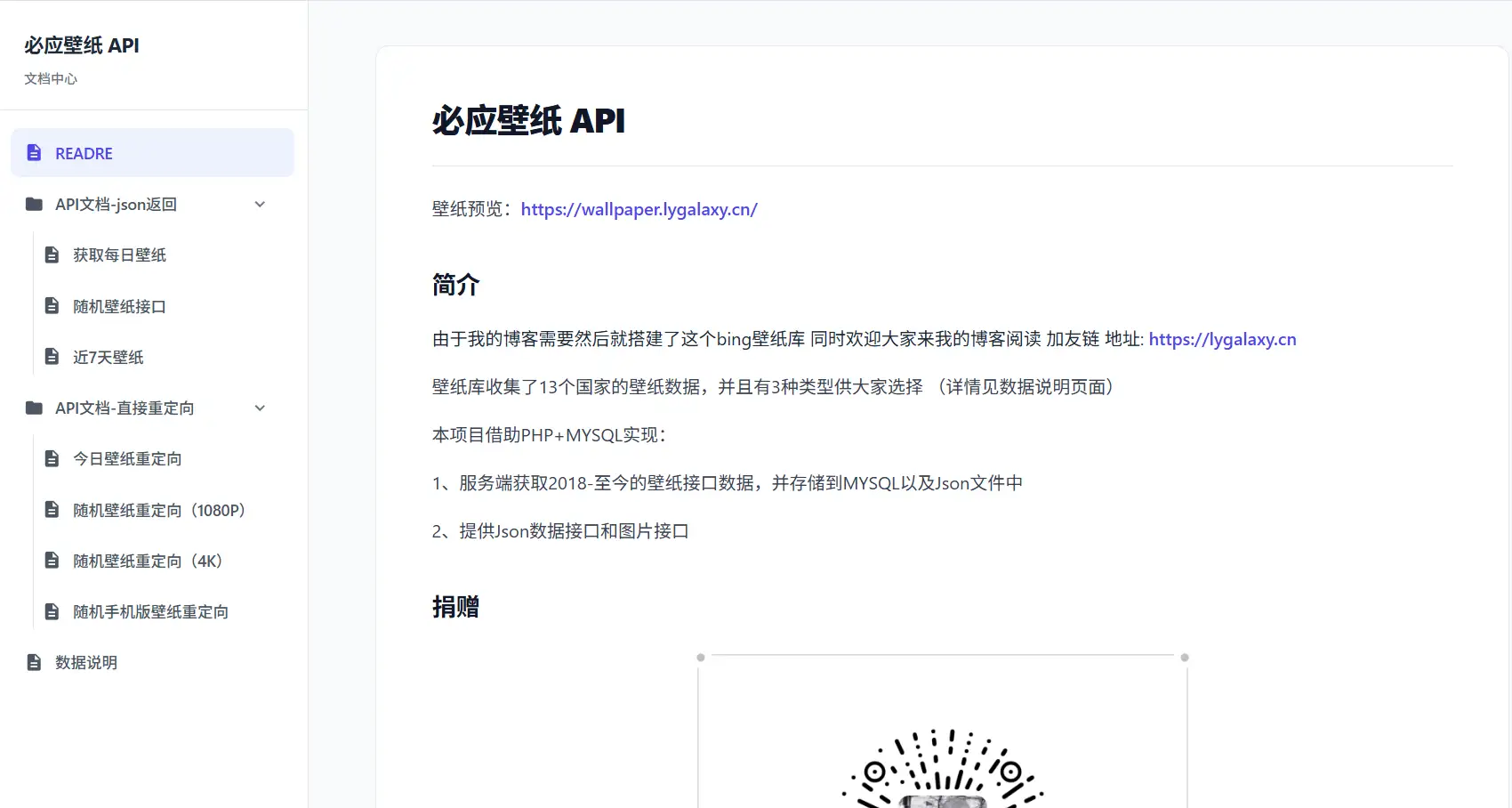Click the 必应壁纸 API main heading
The height and width of the screenshot is (808, 1512).
tap(528, 120)
